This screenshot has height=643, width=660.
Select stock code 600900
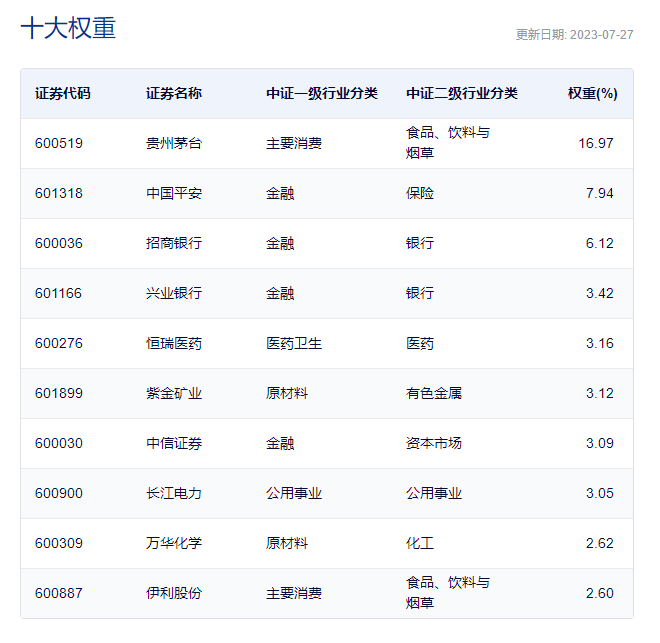click(59, 494)
